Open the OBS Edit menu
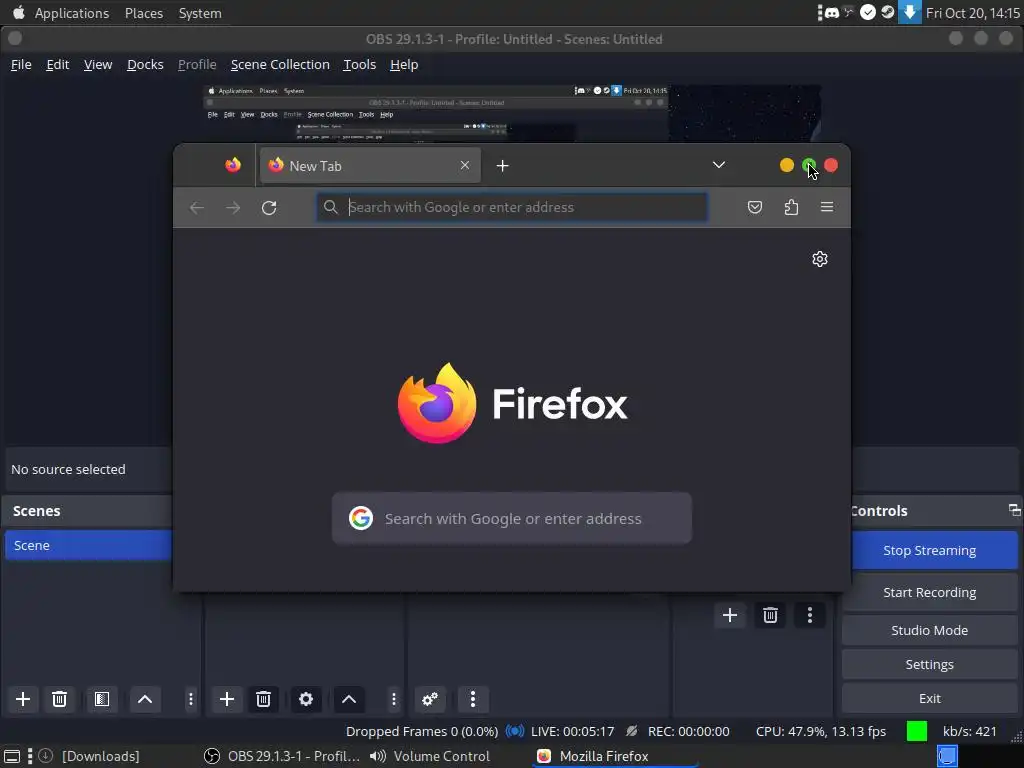Screen dimensions: 1024x768 tap(57, 65)
